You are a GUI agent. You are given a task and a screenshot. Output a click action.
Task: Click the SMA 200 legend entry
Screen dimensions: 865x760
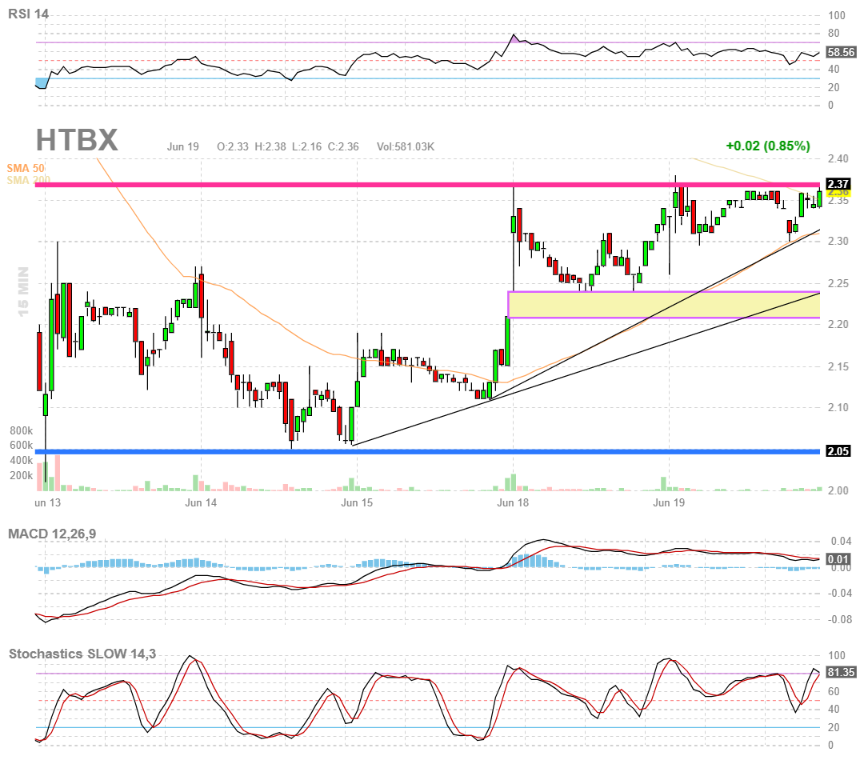28,180
